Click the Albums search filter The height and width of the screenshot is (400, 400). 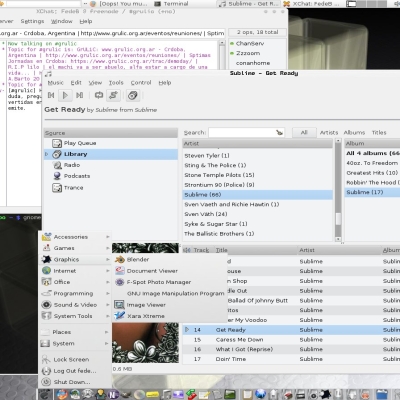354,133
